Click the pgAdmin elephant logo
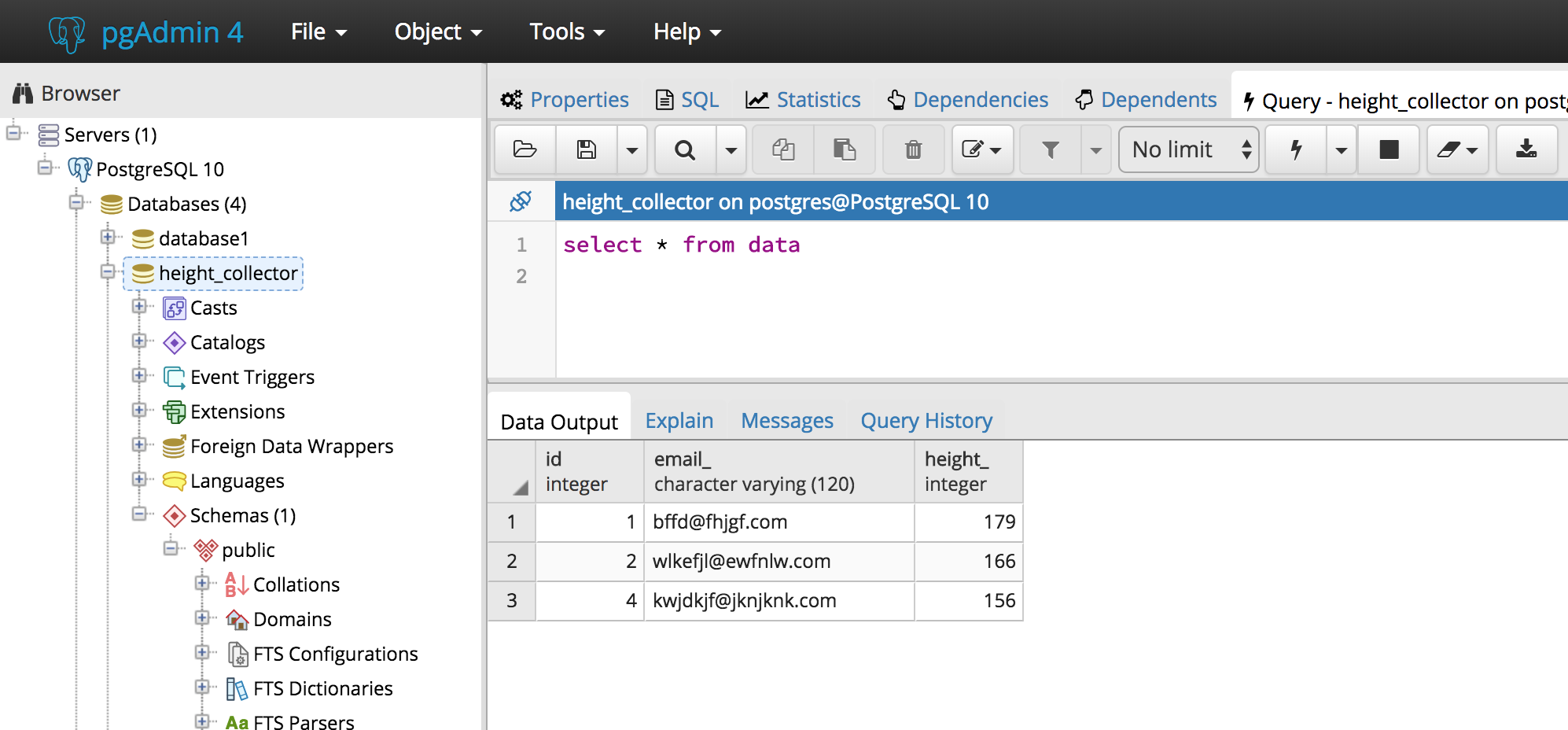The width and height of the screenshot is (1568, 730). pos(67,33)
